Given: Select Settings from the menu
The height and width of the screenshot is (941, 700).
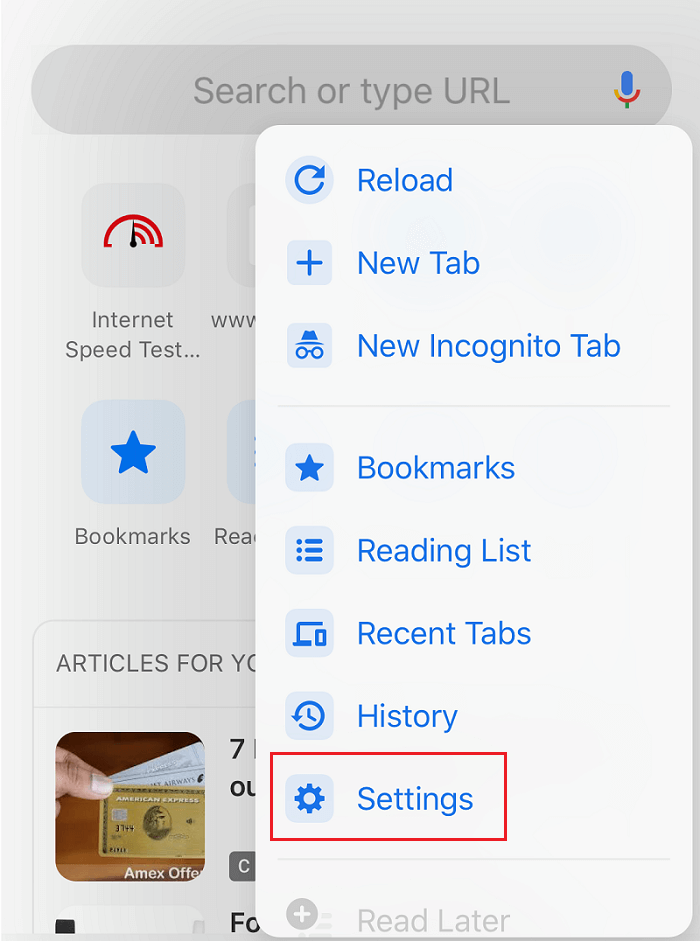Looking at the screenshot, I should pyautogui.click(x=415, y=796).
